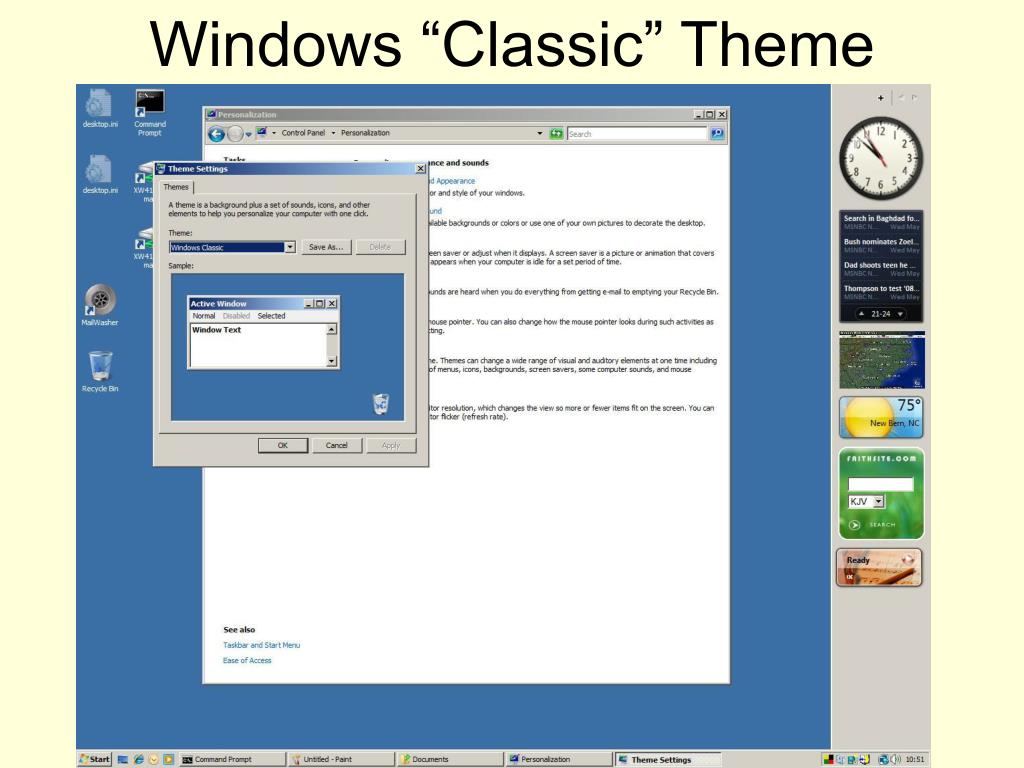
Task: Open the address bar history dropdown arrow
Action: (539, 133)
